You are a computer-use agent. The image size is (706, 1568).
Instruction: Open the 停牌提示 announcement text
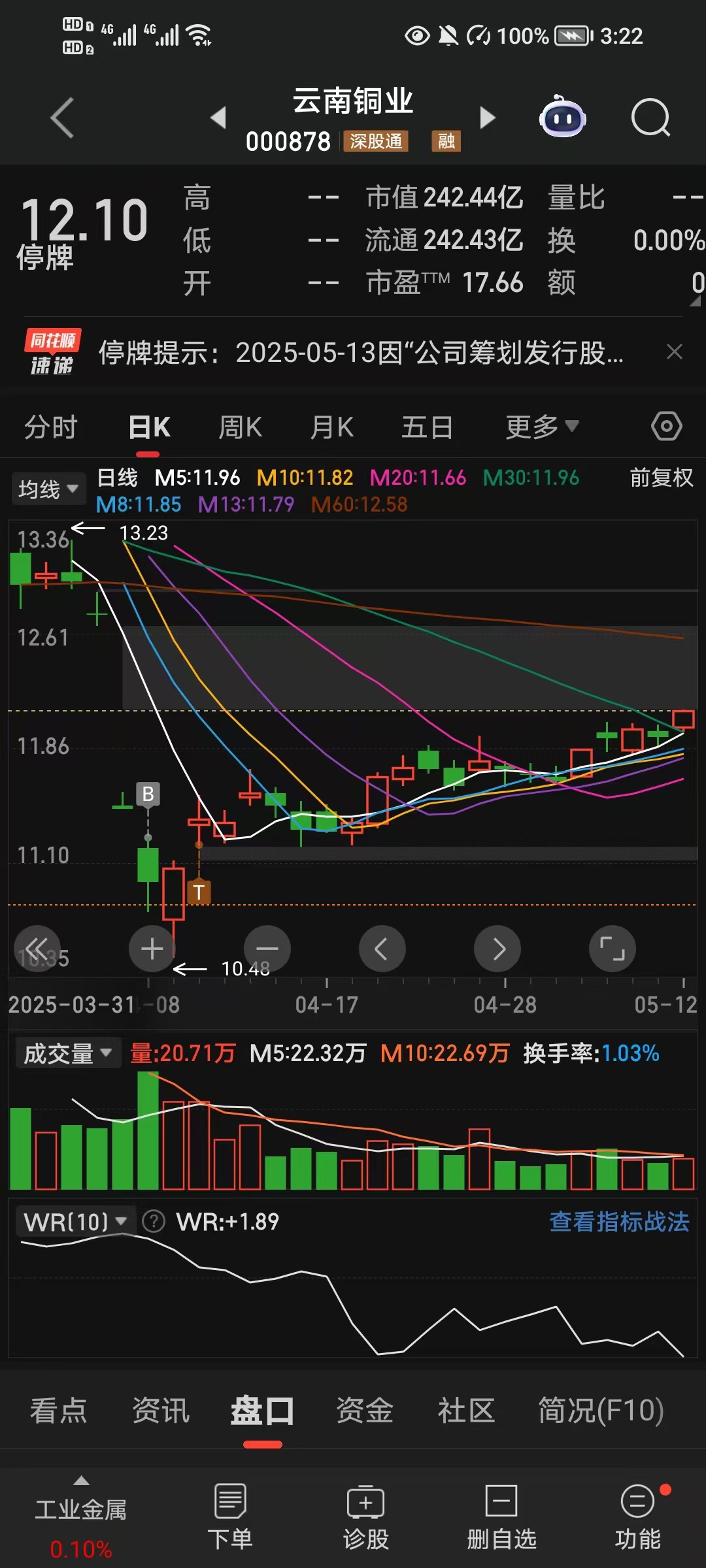click(361, 352)
